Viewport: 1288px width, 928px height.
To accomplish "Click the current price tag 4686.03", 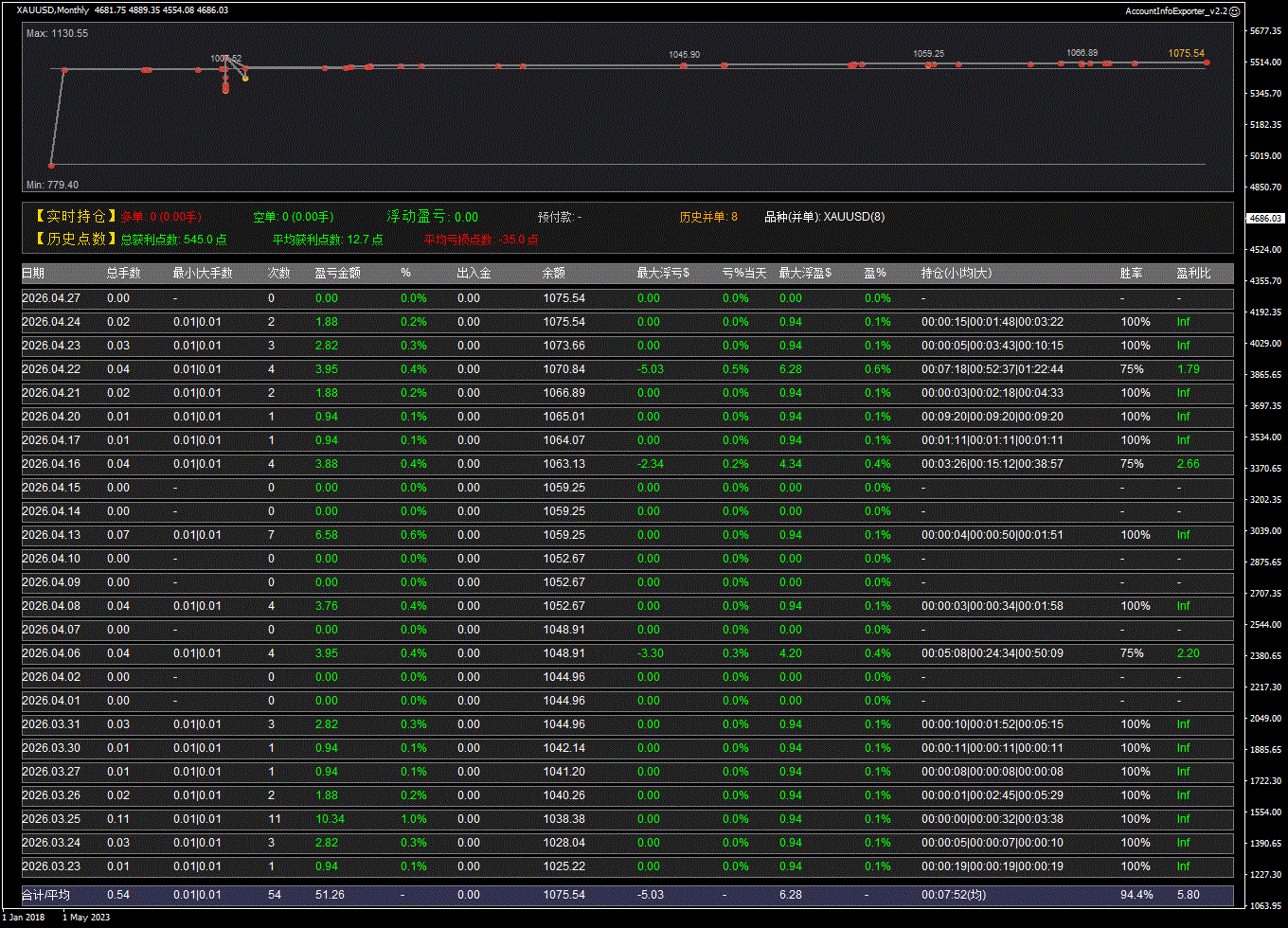I will pos(1265,218).
